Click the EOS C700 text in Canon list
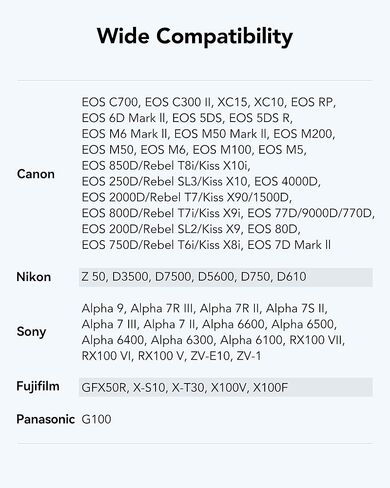This screenshot has width=390, height=488. click(110, 102)
